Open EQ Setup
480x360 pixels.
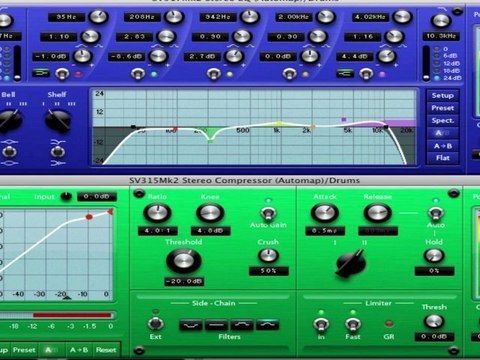[x=443, y=96]
